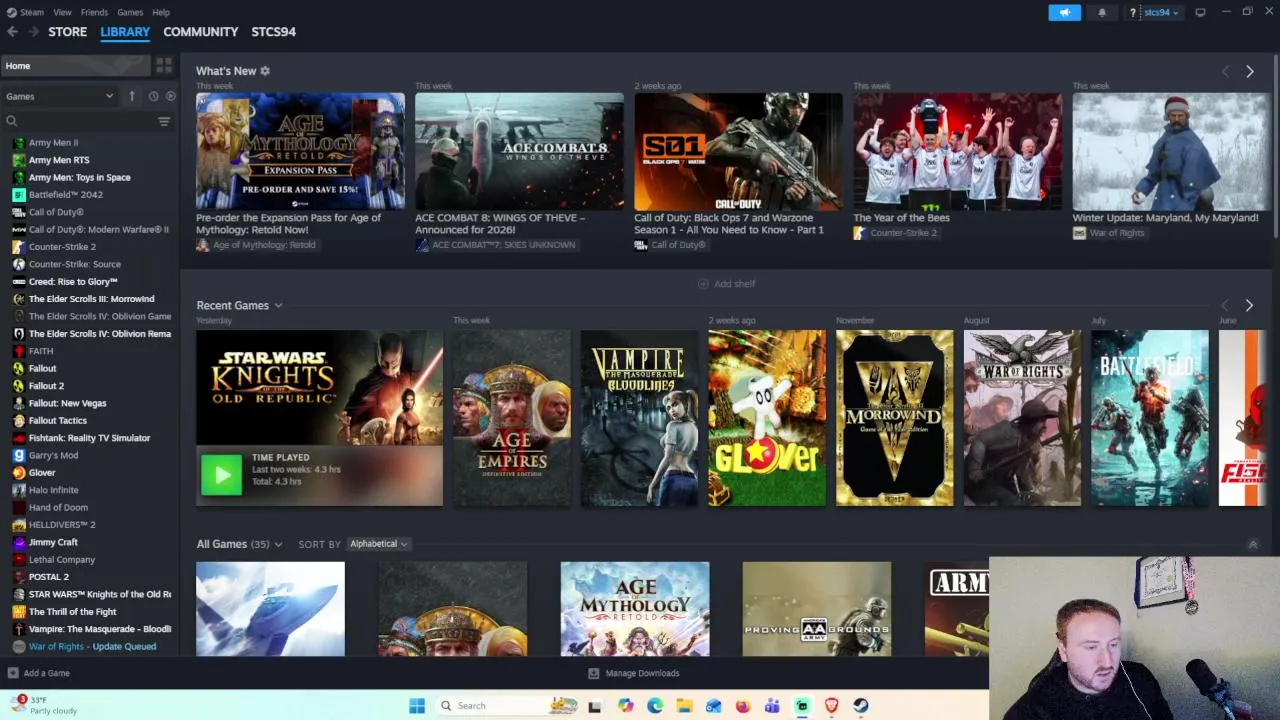Viewport: 1280px width, 720px height.
Task: Enter Big Picture mode via monitor icon
Action: tap(1200, 12)
